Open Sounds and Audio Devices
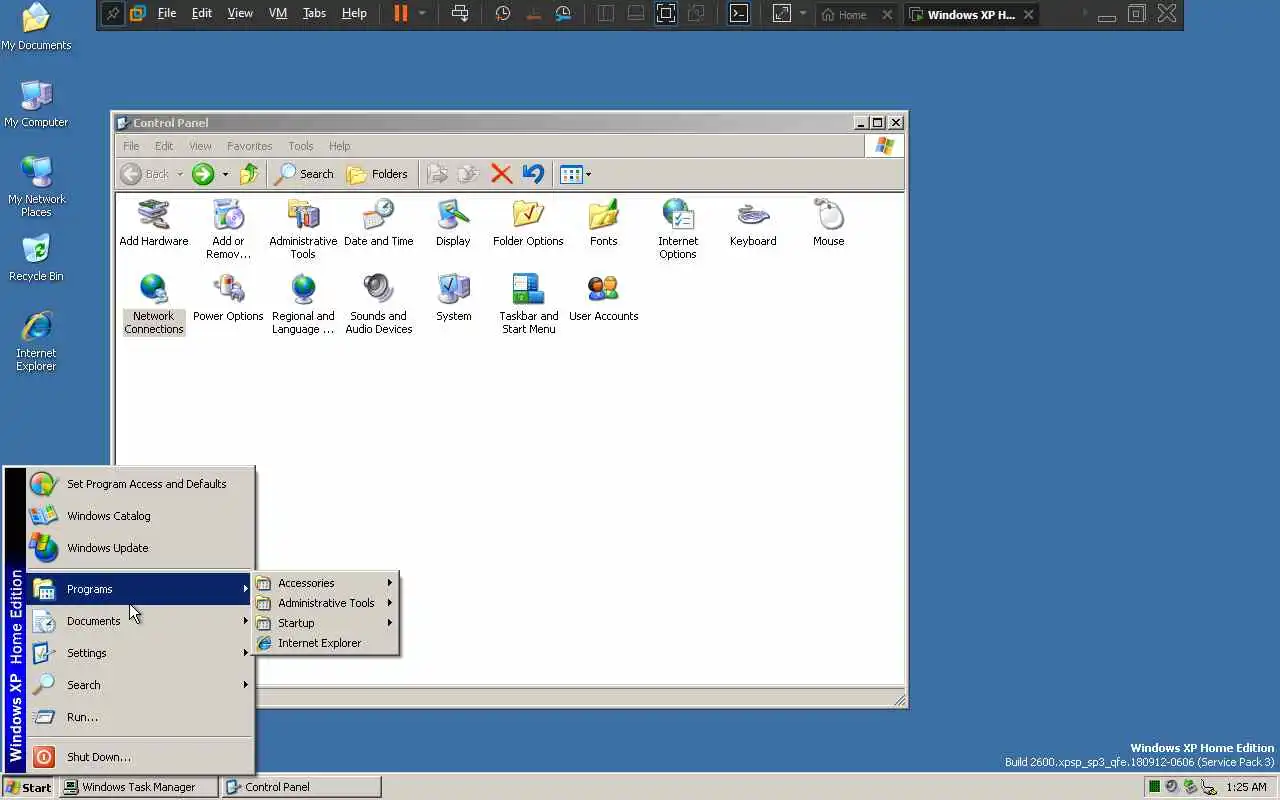The height and width of the screenshot is (800, 1280). (x=378, y=304)
